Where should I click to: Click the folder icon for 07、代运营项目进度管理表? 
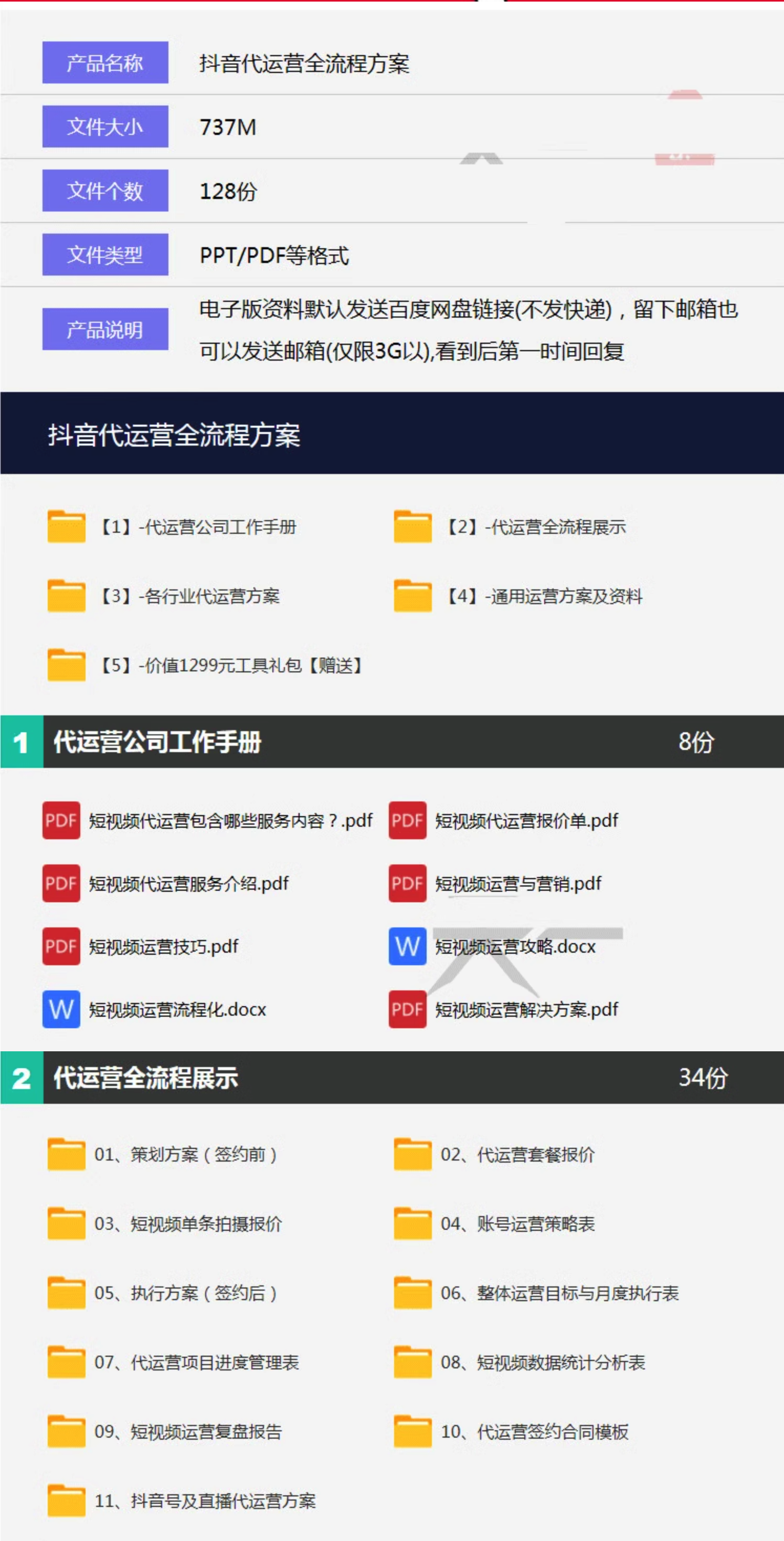[x=66, y=1362]
